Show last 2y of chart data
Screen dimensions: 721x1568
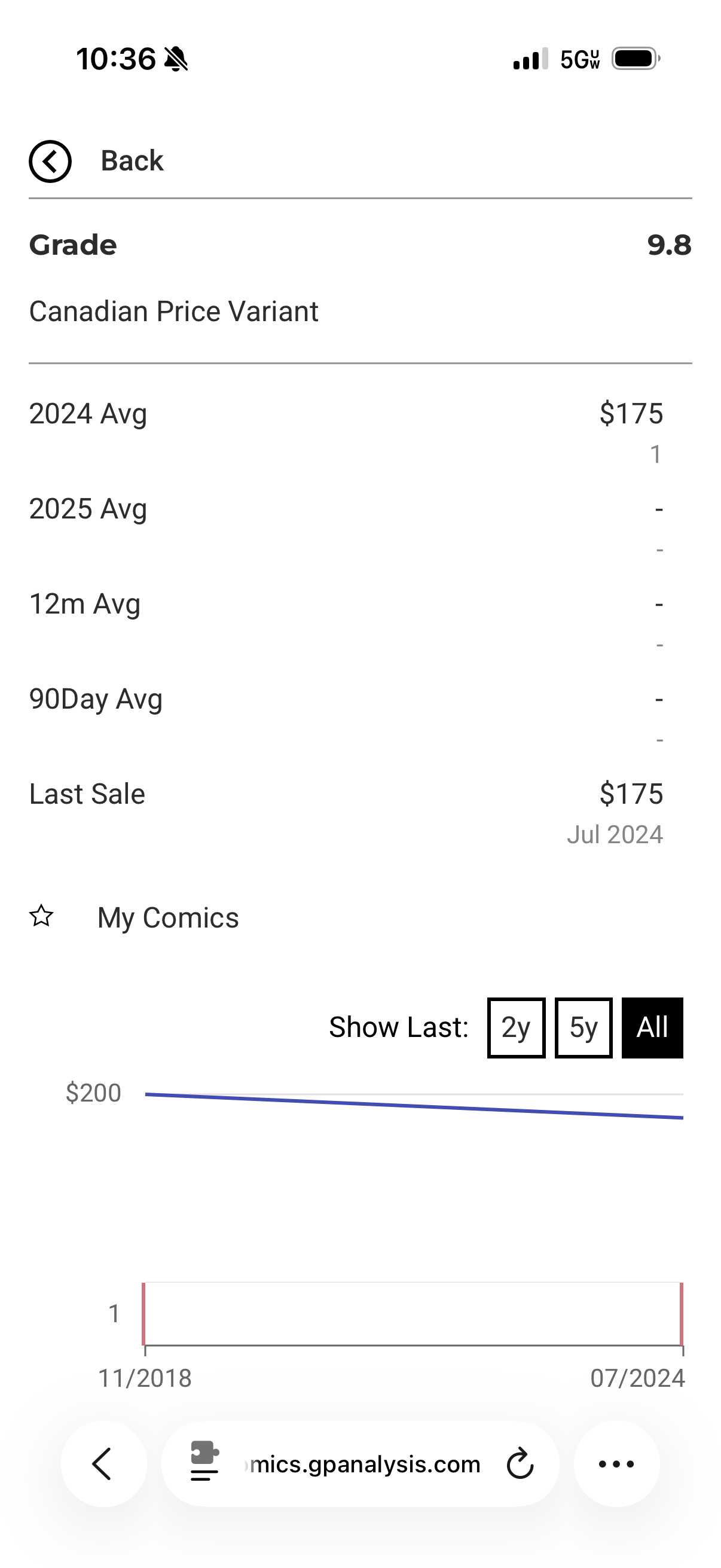(515, 1027)
